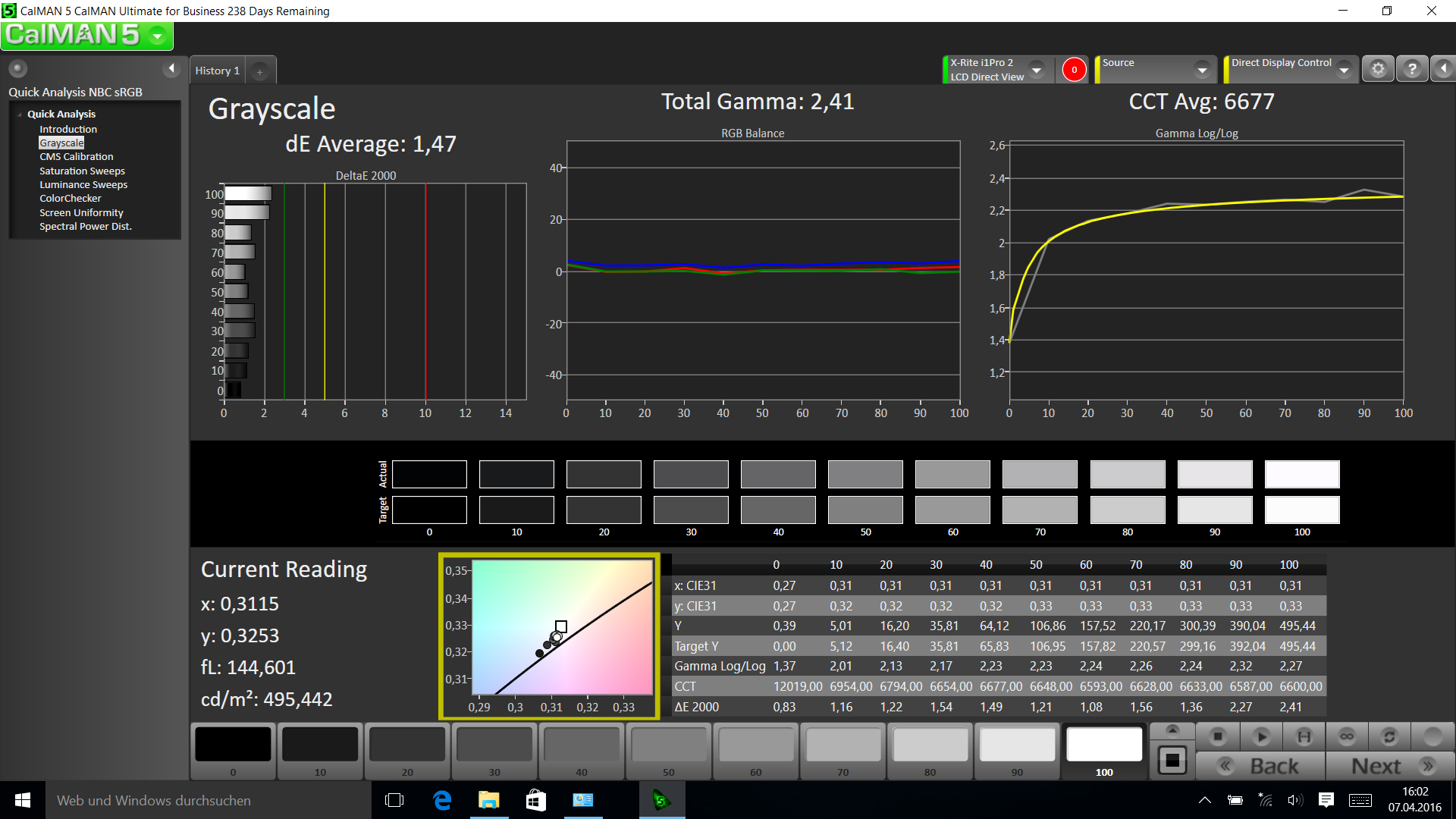Collapse the right side panel arrow
Screen dimensions: 1456x819
1443,69
